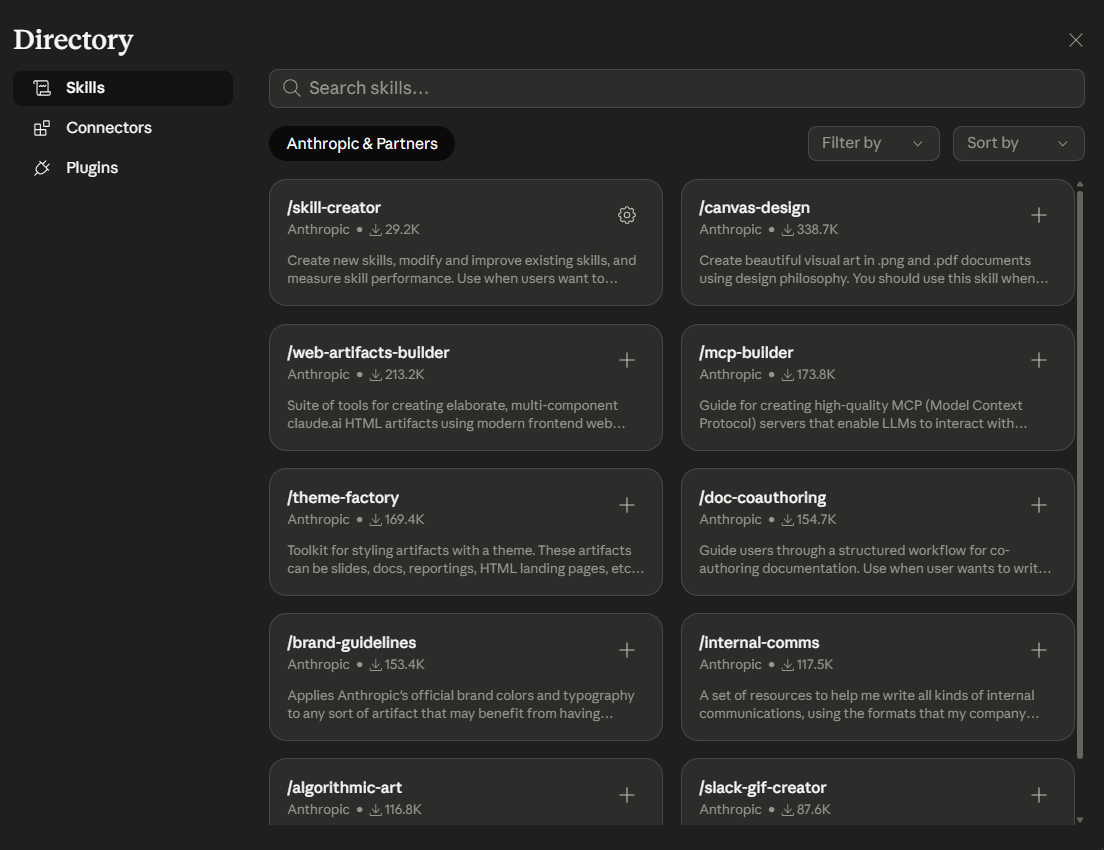
Task: Open the /web-artifacts-builder skill title
Action: 368,353
